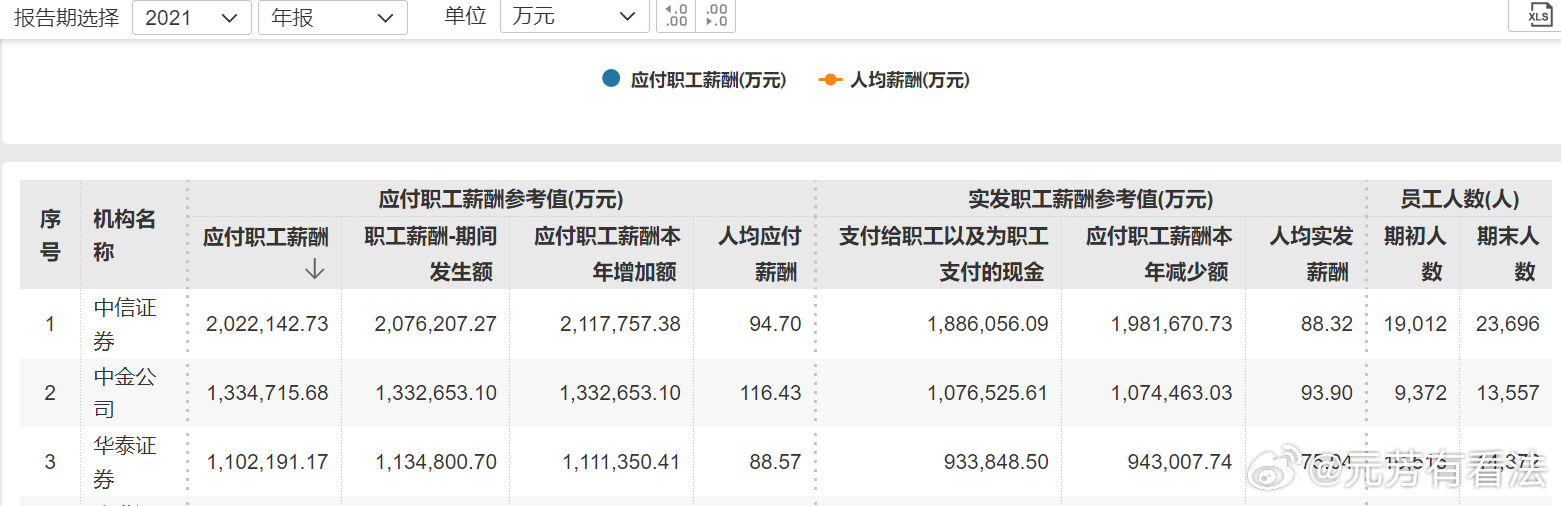Toggle 应付职工薪酬(万元) legend series
1561x506 pixels.
pyautogui.click(x=694, y=80)
